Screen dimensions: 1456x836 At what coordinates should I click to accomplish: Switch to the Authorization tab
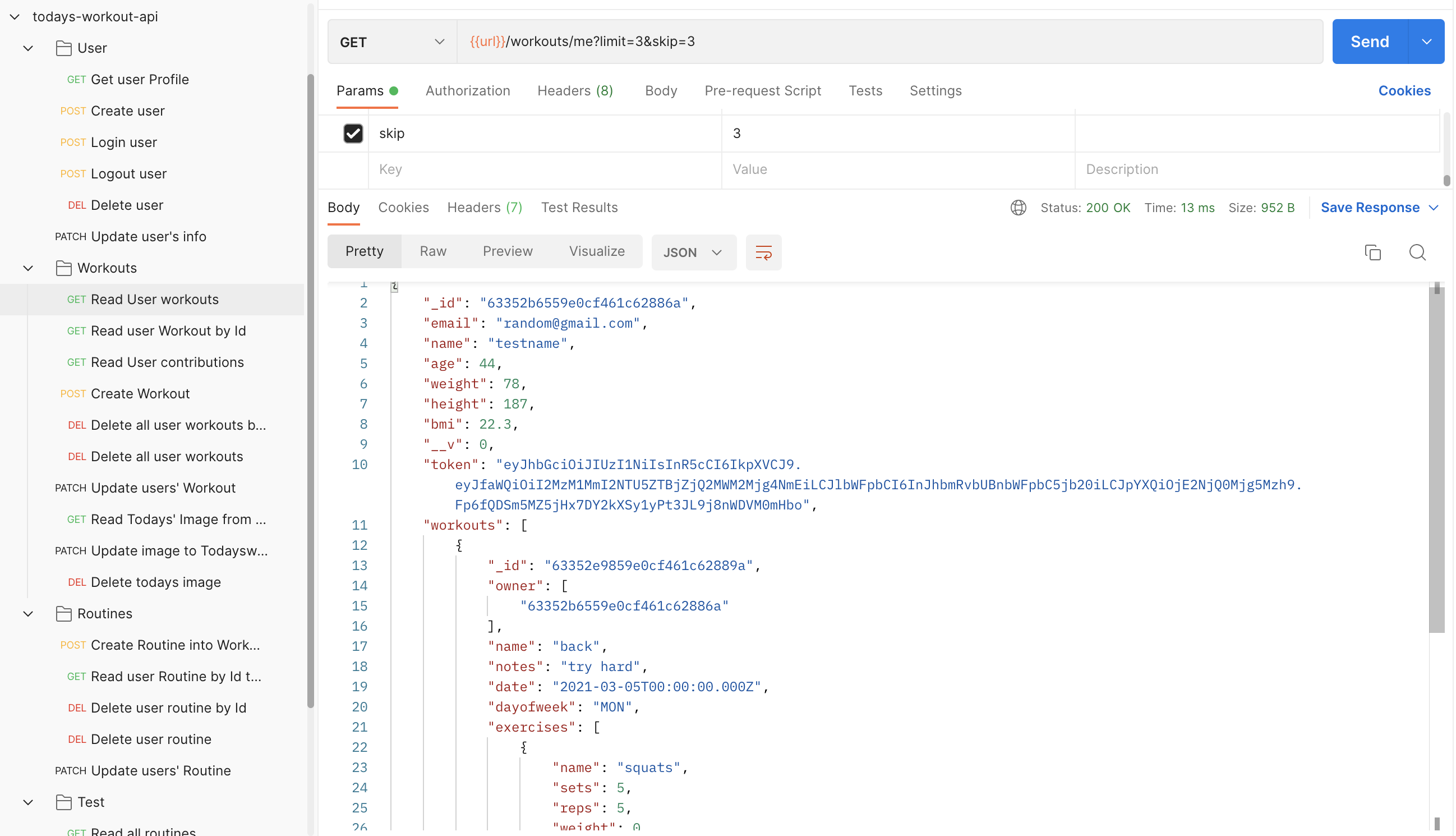coord(468,91)
